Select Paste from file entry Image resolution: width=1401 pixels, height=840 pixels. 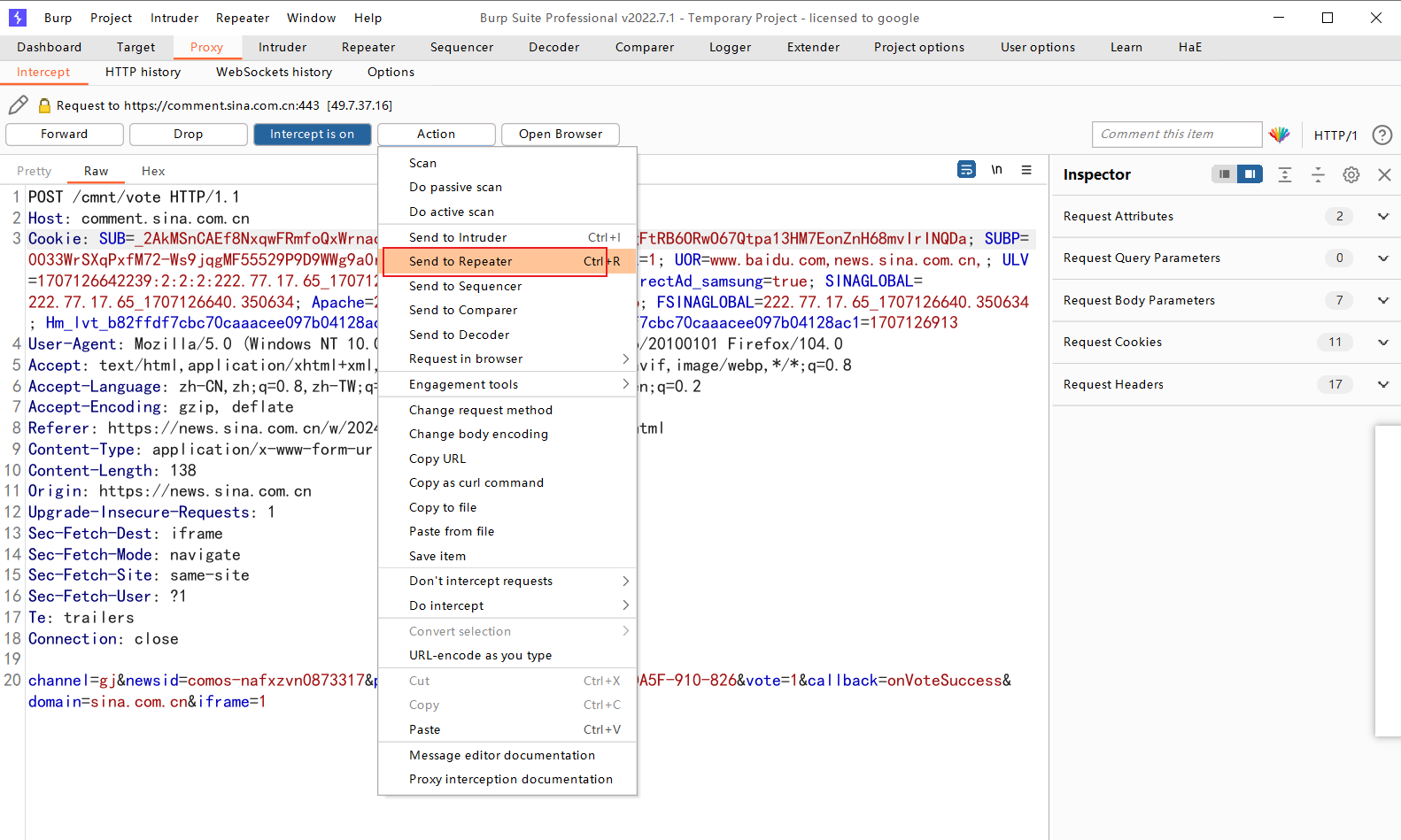(507, 532)
